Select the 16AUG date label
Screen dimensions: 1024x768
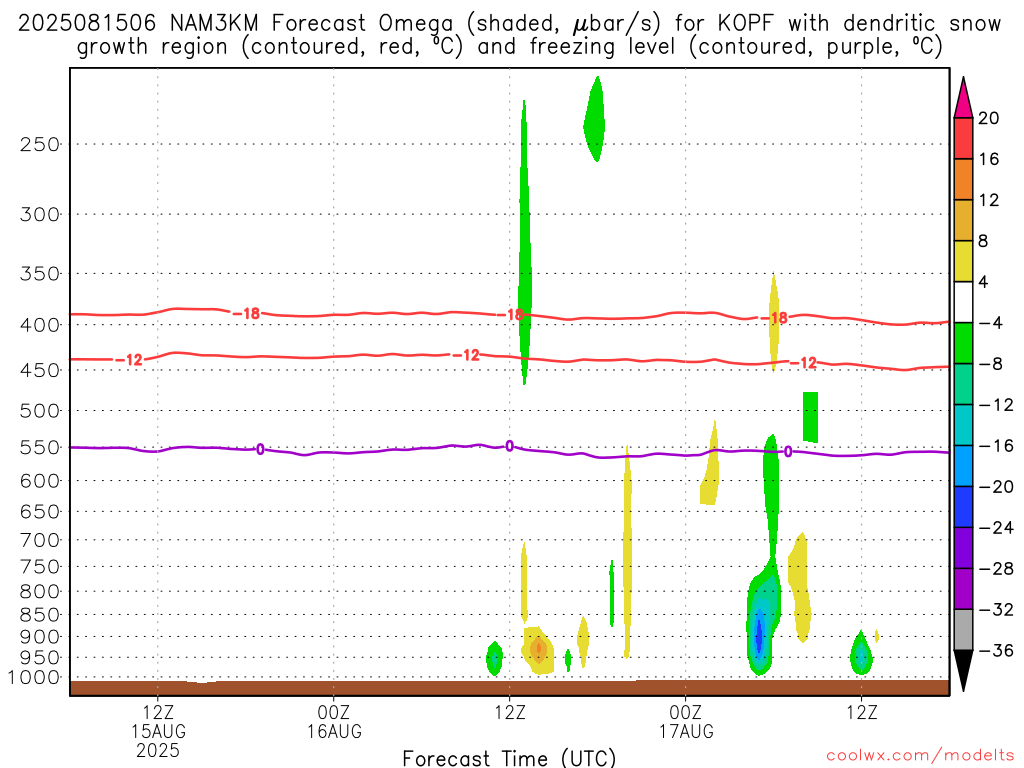[x=334, y=731]
